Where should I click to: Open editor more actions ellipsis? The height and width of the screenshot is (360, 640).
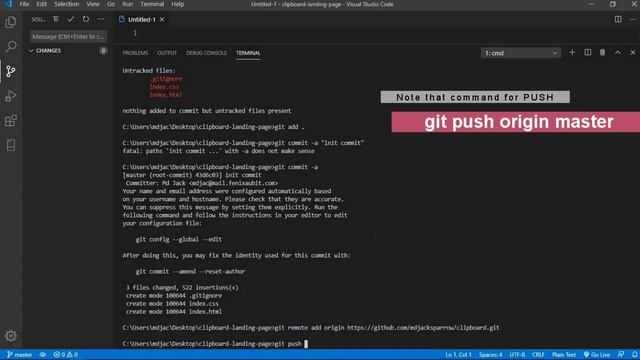click(633, 19)
